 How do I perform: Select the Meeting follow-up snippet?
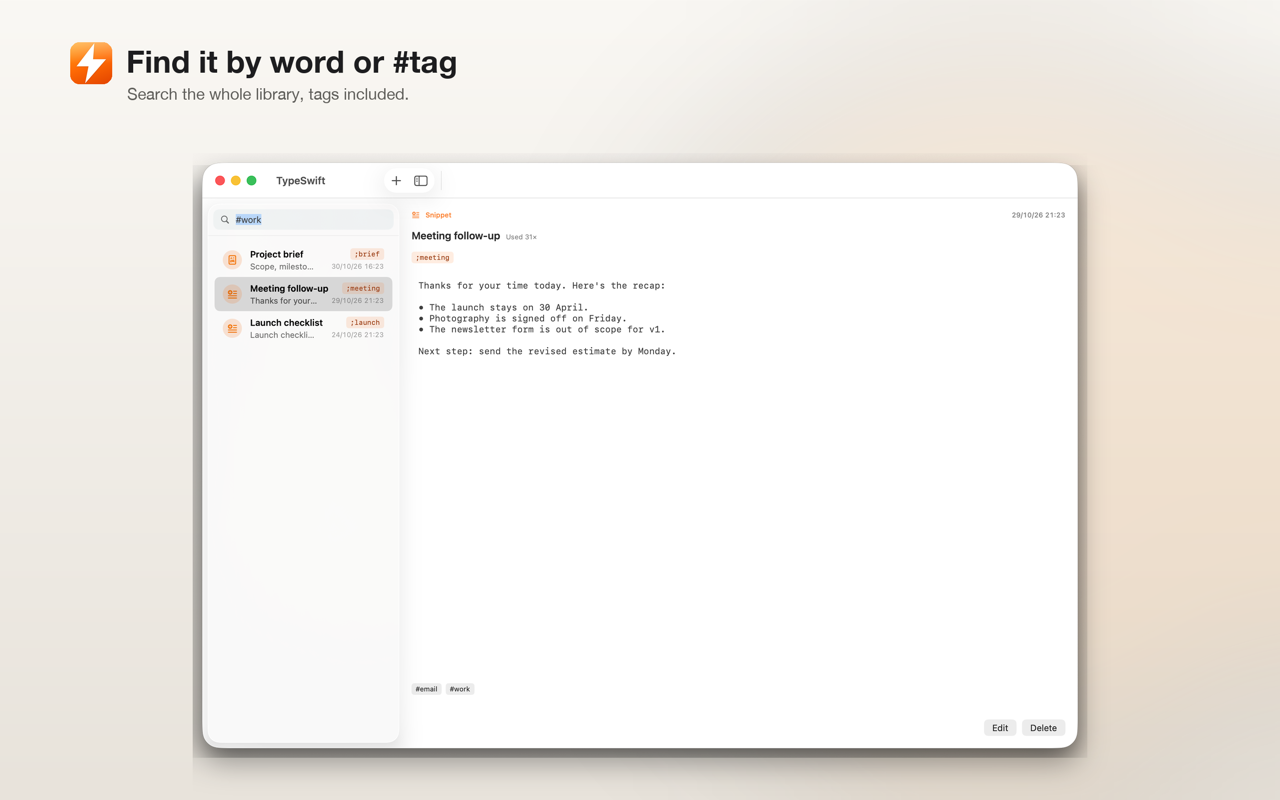[304, 294]
